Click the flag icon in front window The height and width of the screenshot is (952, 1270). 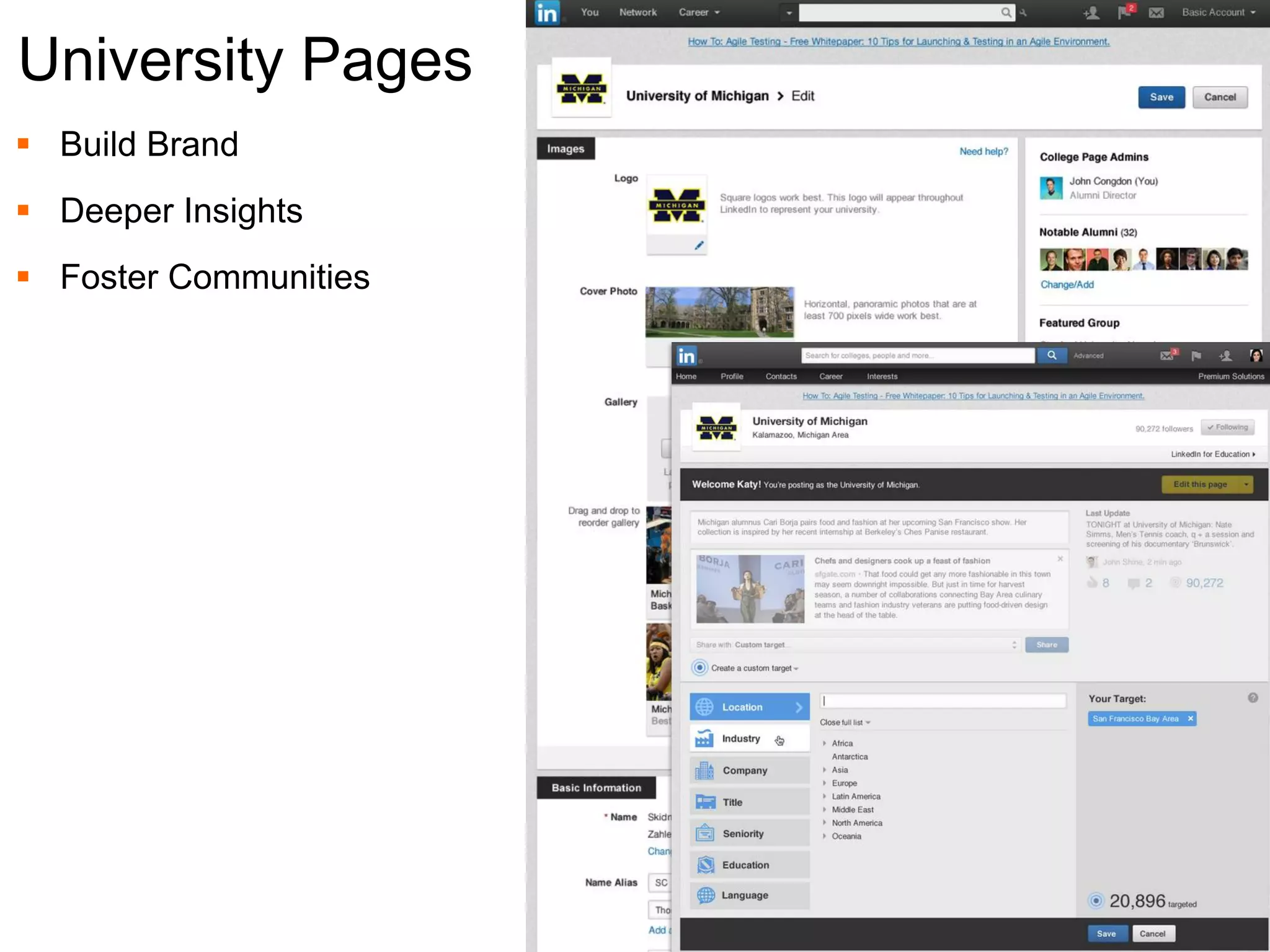coord(1196,356)
